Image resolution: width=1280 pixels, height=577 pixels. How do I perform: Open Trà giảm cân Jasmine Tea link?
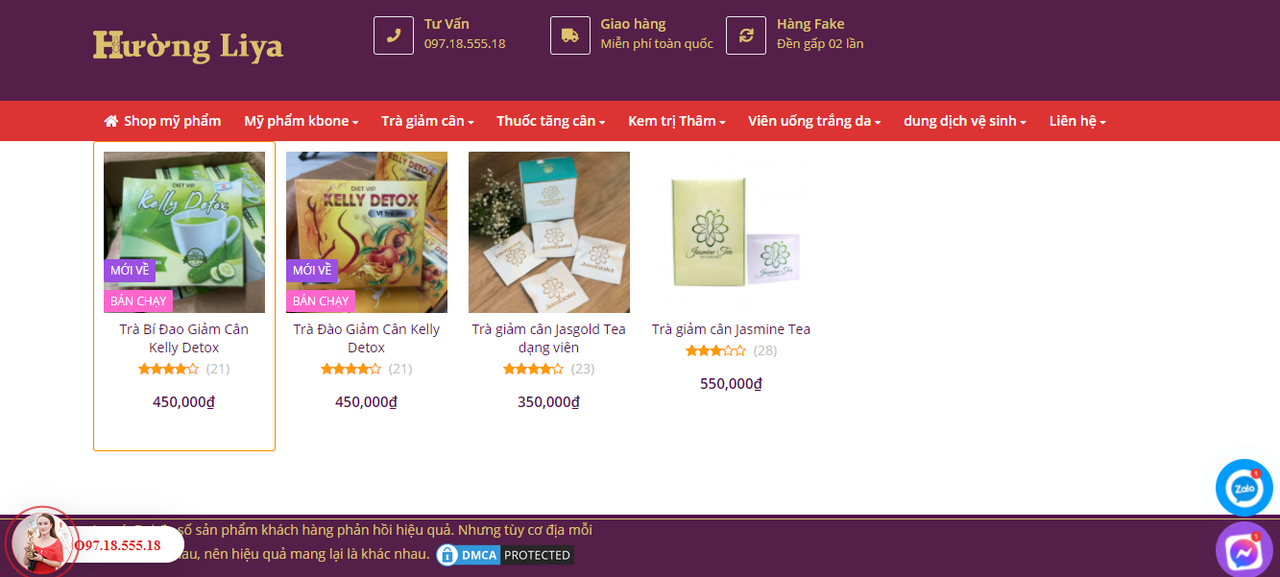pyautogui.click(x=731, y=329)
